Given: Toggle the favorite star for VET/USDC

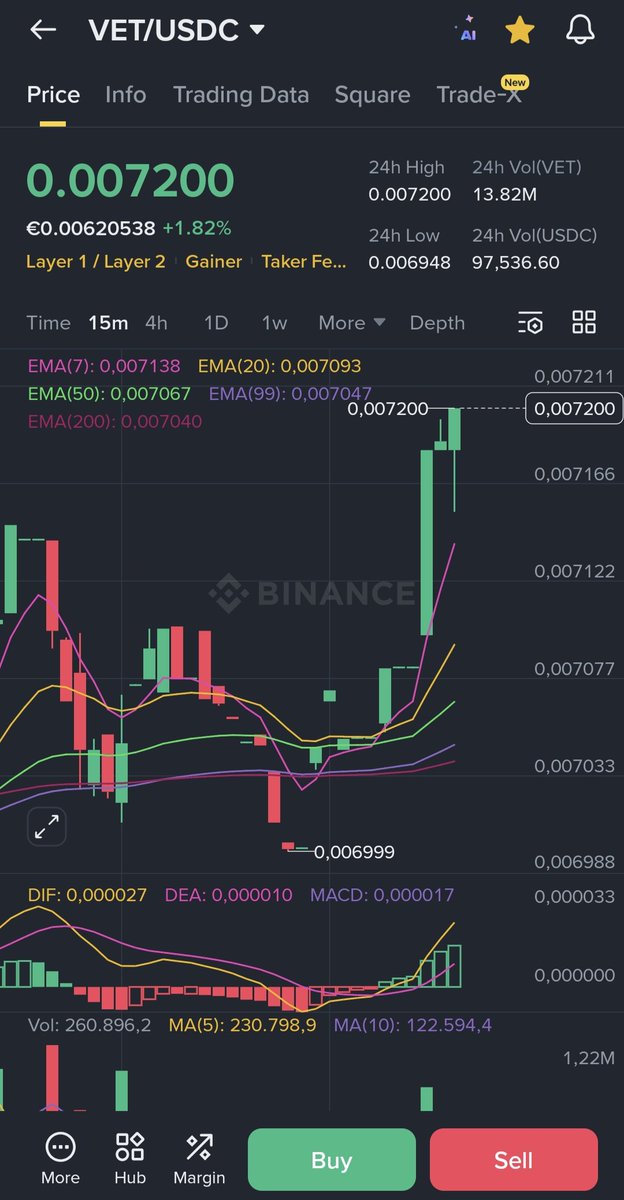Looking at the screenshot, I should point(519,30).
